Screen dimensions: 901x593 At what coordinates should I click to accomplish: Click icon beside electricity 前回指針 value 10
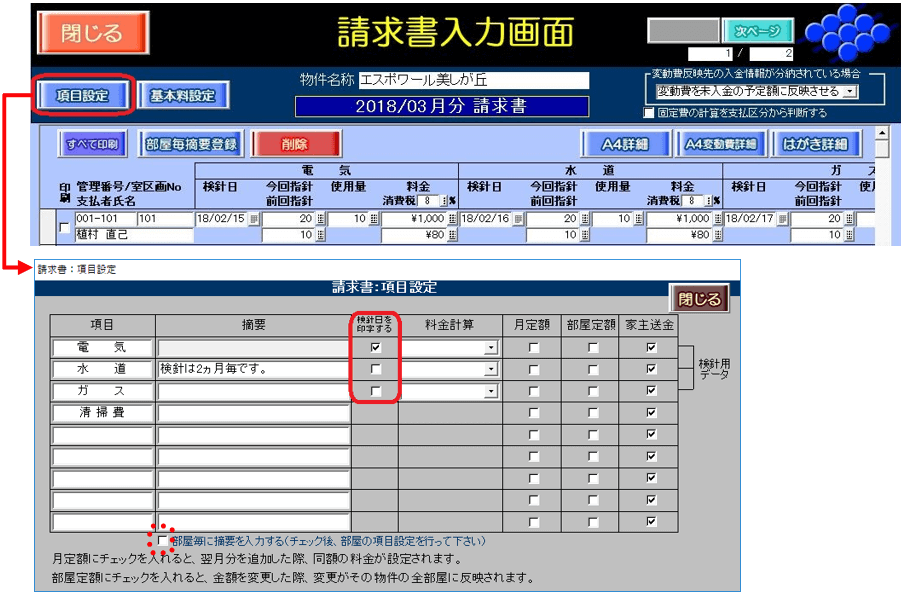click(x=321, y=235)
